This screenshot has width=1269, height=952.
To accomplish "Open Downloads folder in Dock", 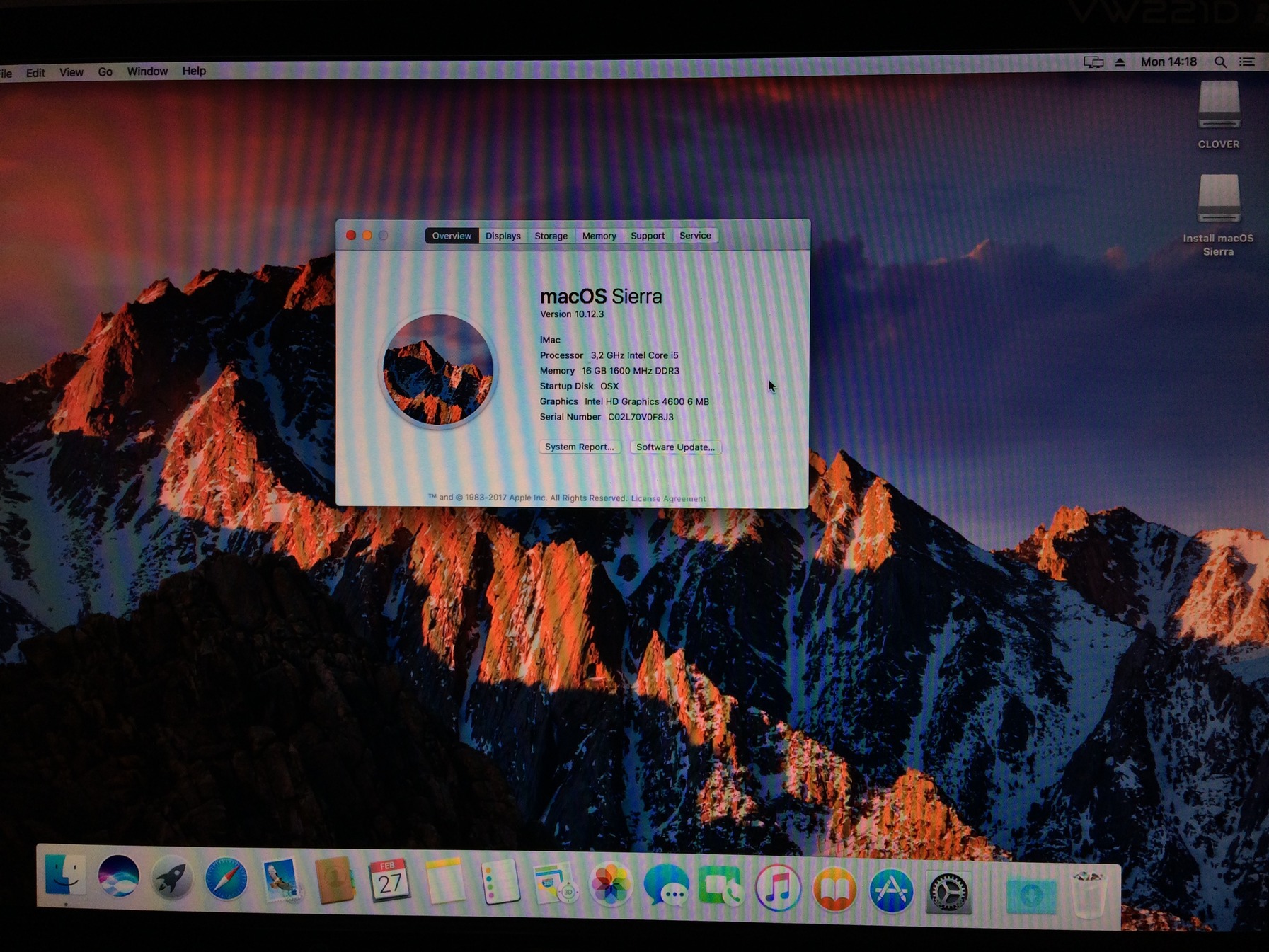I will (x=1031, y=895).
